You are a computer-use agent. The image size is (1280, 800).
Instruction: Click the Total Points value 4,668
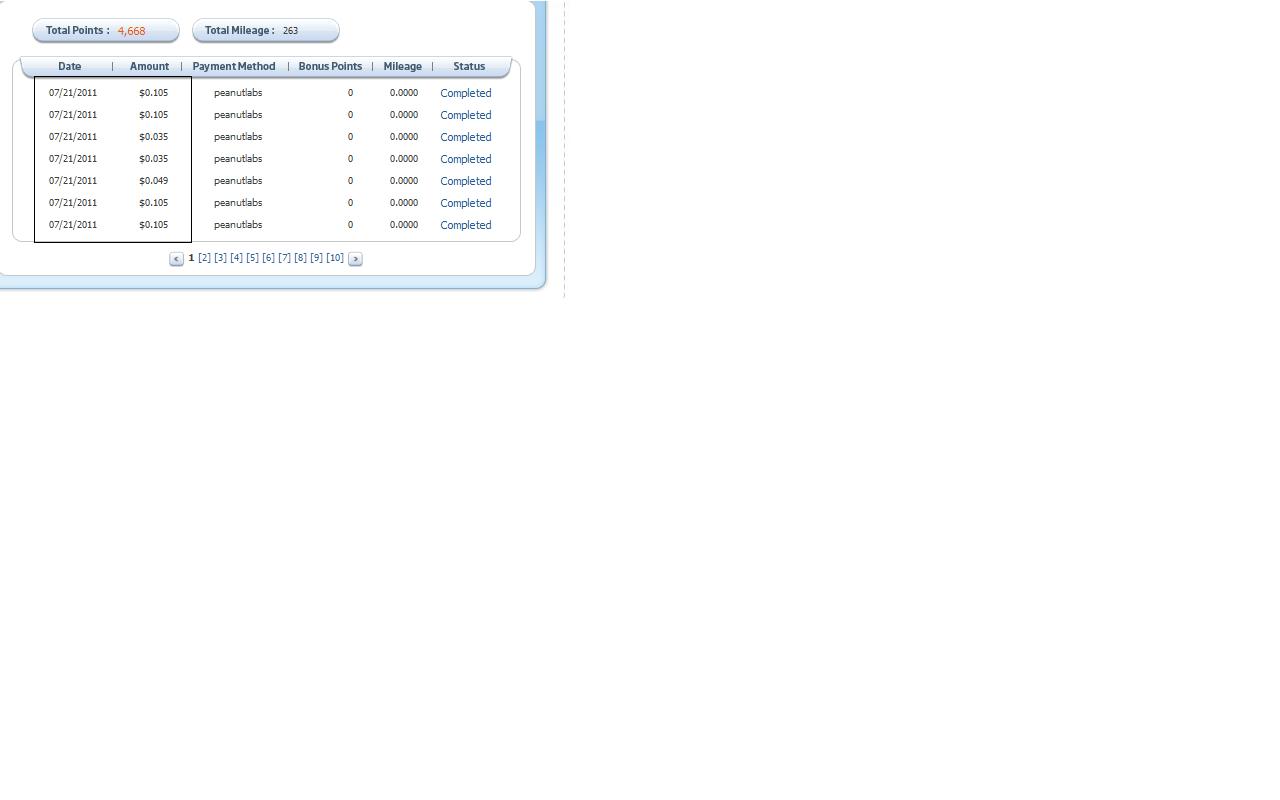(x=131, y=31)
